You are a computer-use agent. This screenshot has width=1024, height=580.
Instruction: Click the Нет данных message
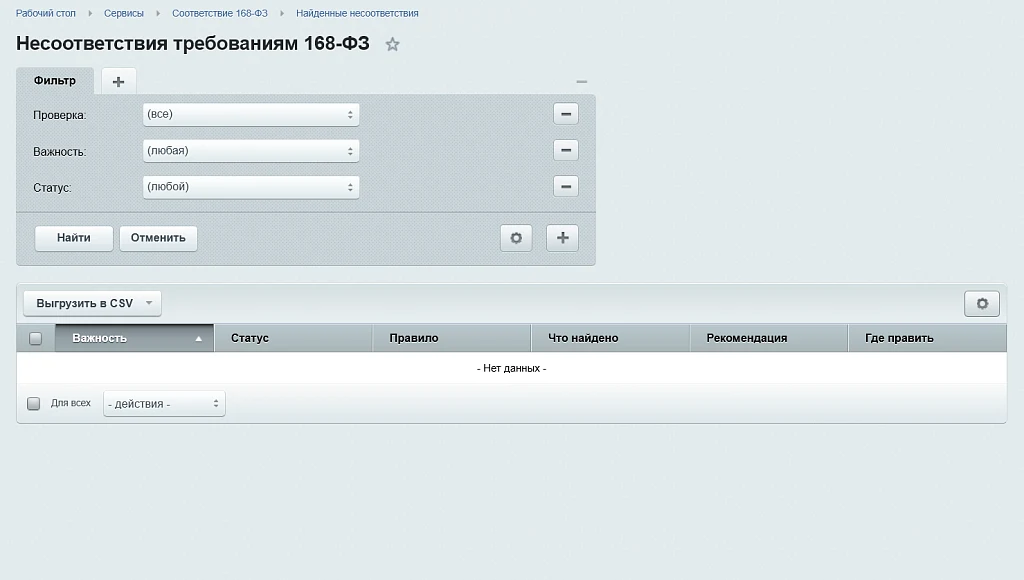click(x=511, y=368)
